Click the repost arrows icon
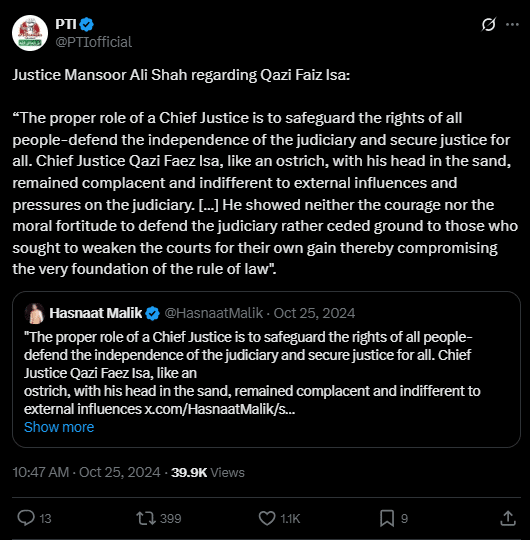530x540 pixels. coord(146,518)
